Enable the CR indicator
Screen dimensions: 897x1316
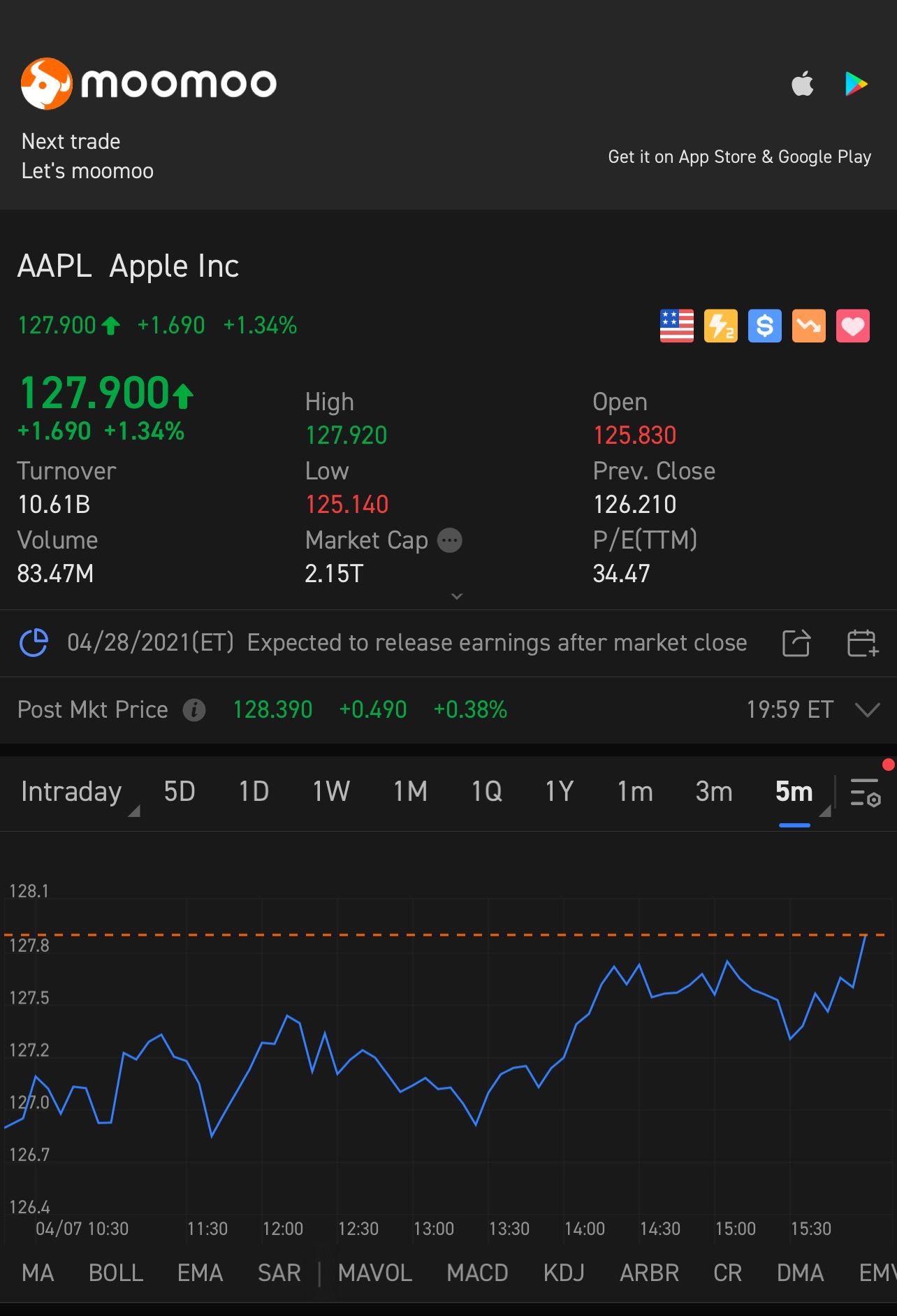[x=728, y=1273]
